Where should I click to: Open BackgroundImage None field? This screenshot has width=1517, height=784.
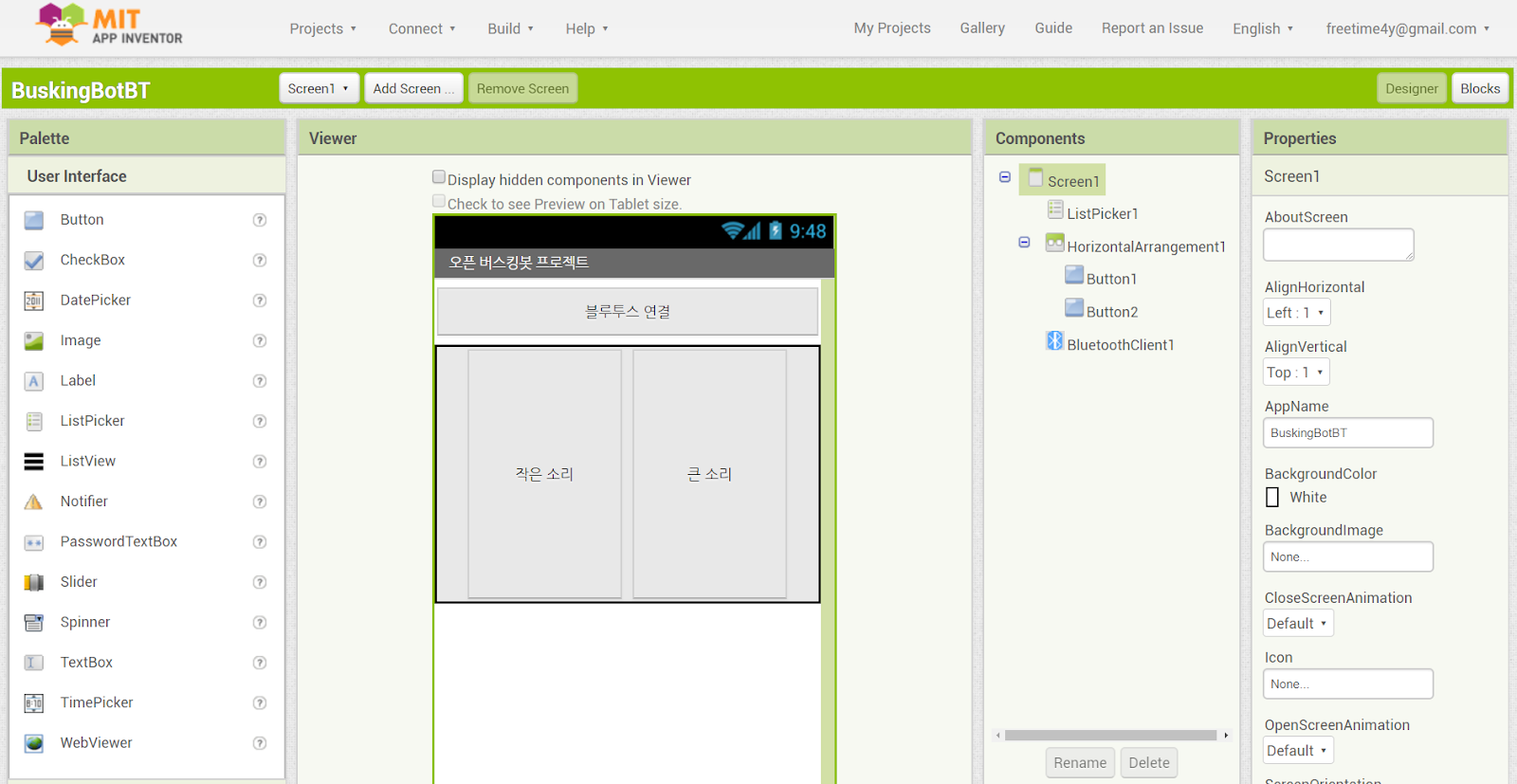1348,556
